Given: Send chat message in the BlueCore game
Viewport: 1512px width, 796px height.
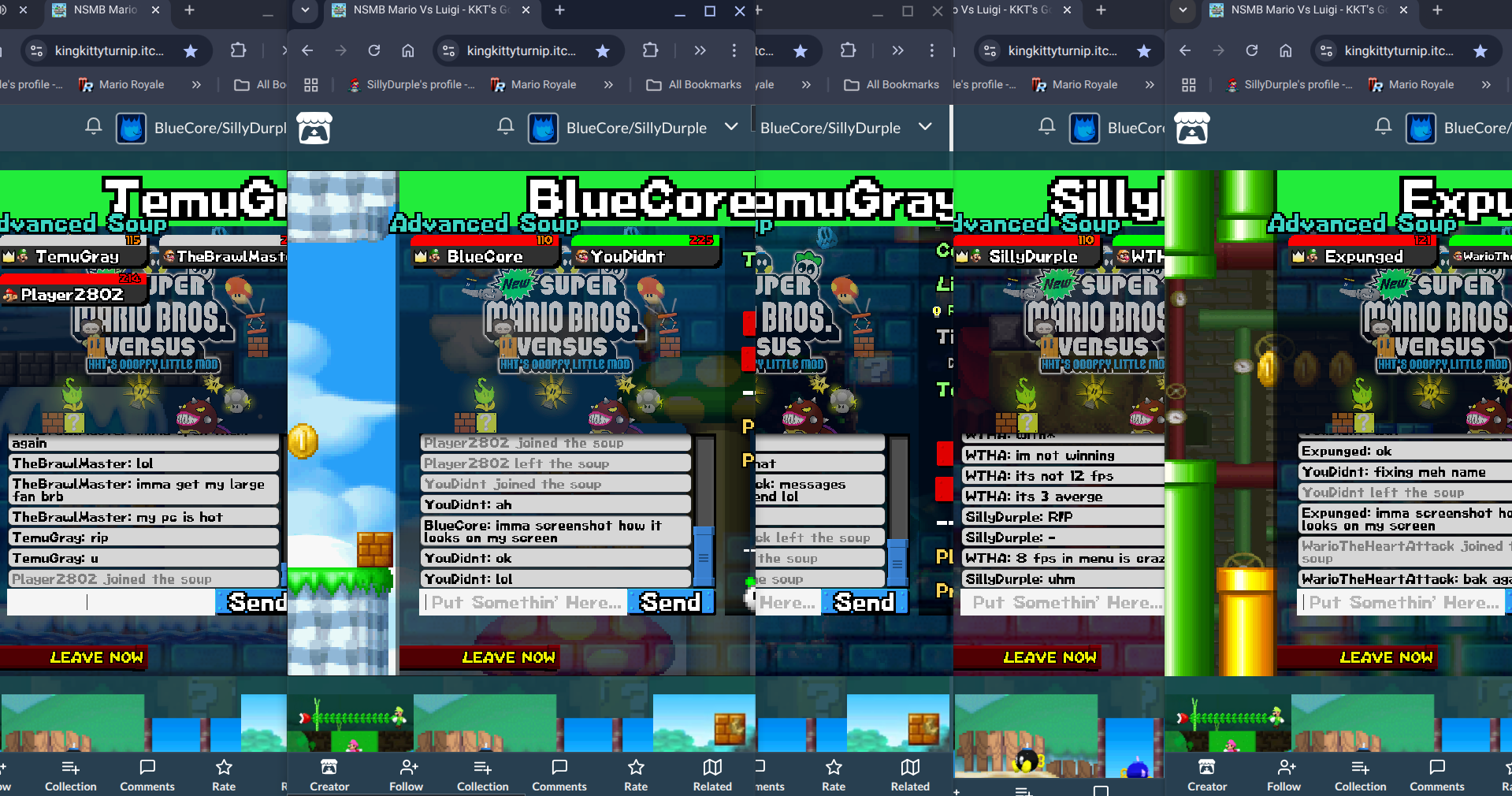Looking at the screenshot, I should tap(671, 603).
